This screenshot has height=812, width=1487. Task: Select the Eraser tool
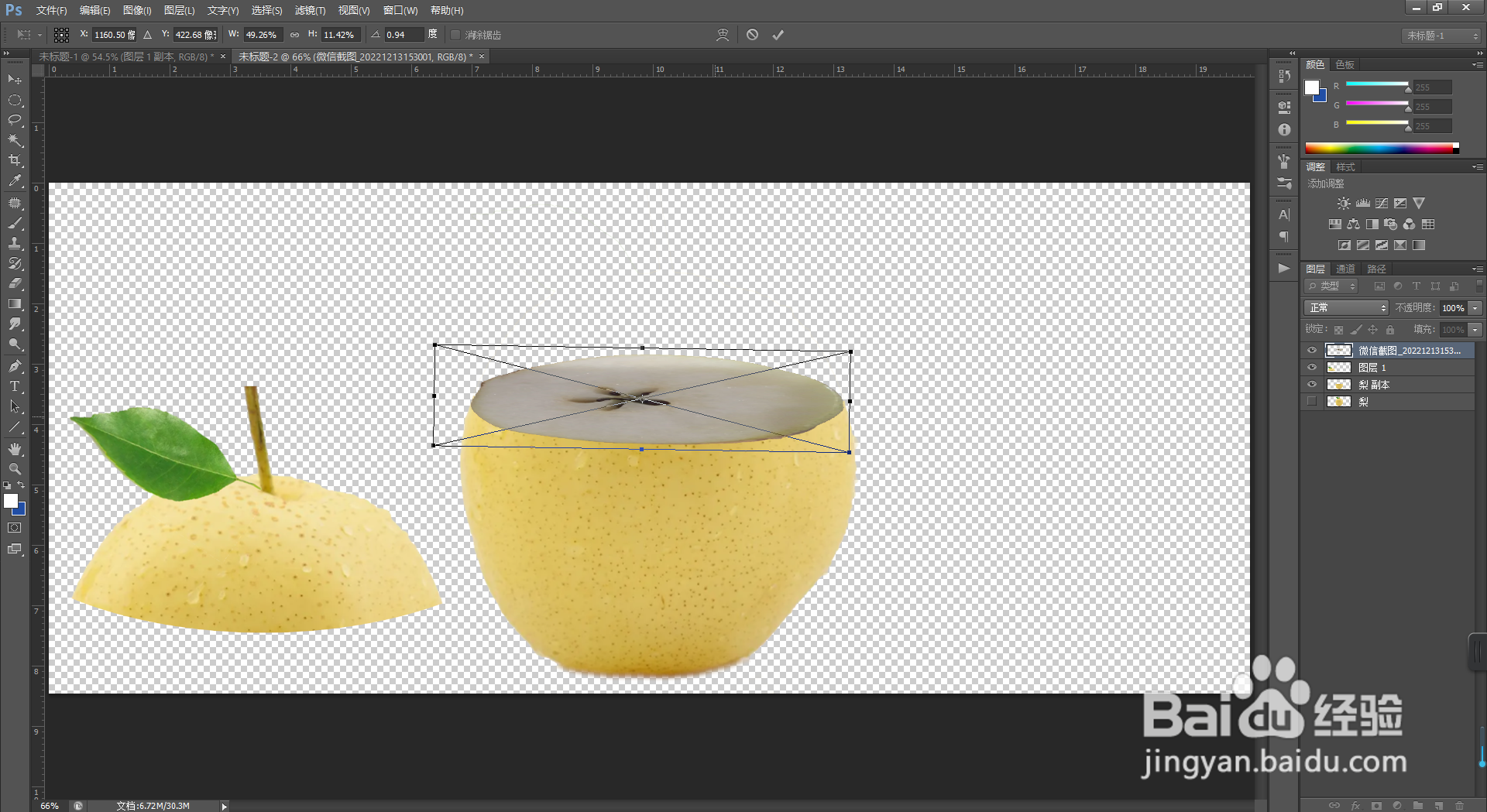pyautogui.click(x=15, y=283)
